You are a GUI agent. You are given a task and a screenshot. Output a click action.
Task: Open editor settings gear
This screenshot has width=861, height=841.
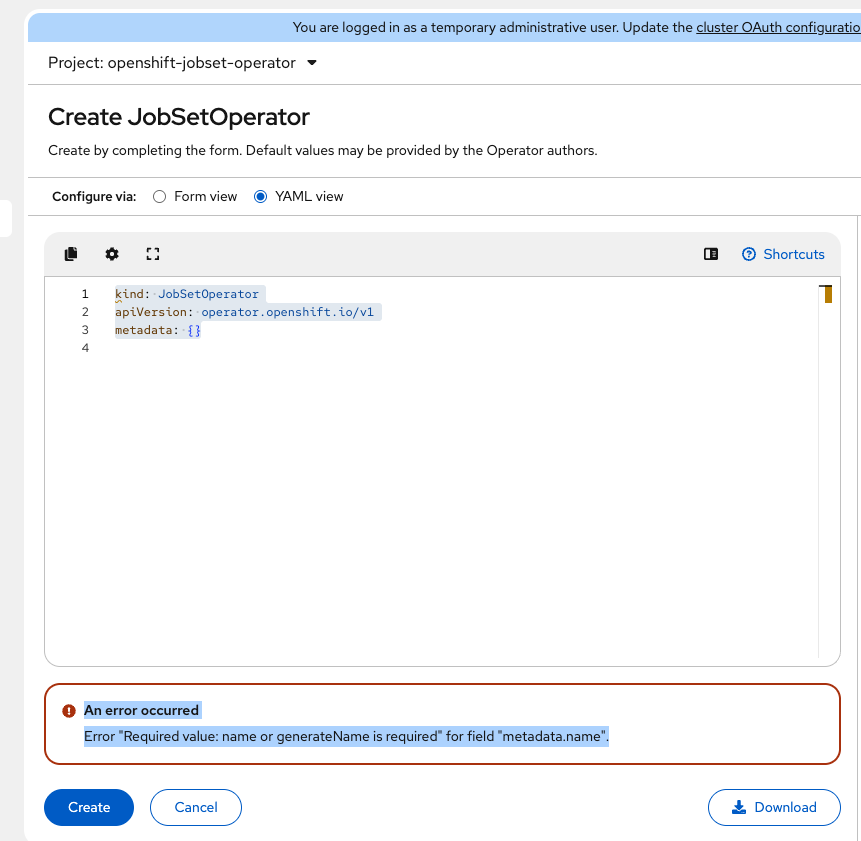pyautogui.click(x=112, y=254)
